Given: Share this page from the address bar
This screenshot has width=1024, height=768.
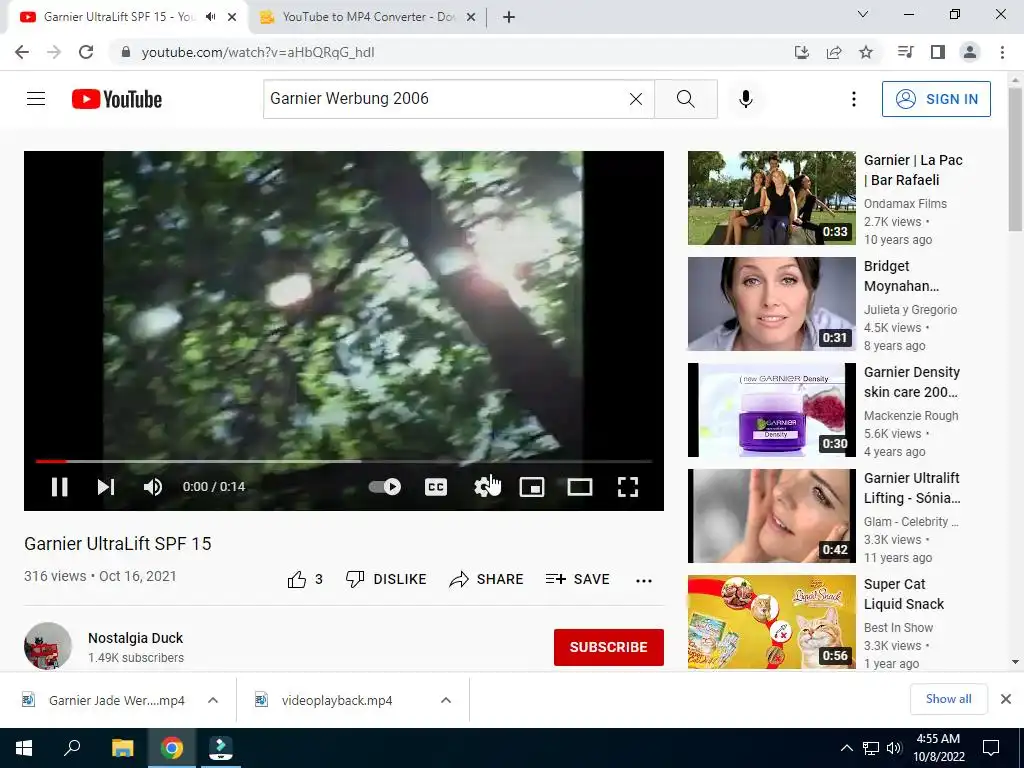Looking at the screenshot, I should tap(834, 52).
